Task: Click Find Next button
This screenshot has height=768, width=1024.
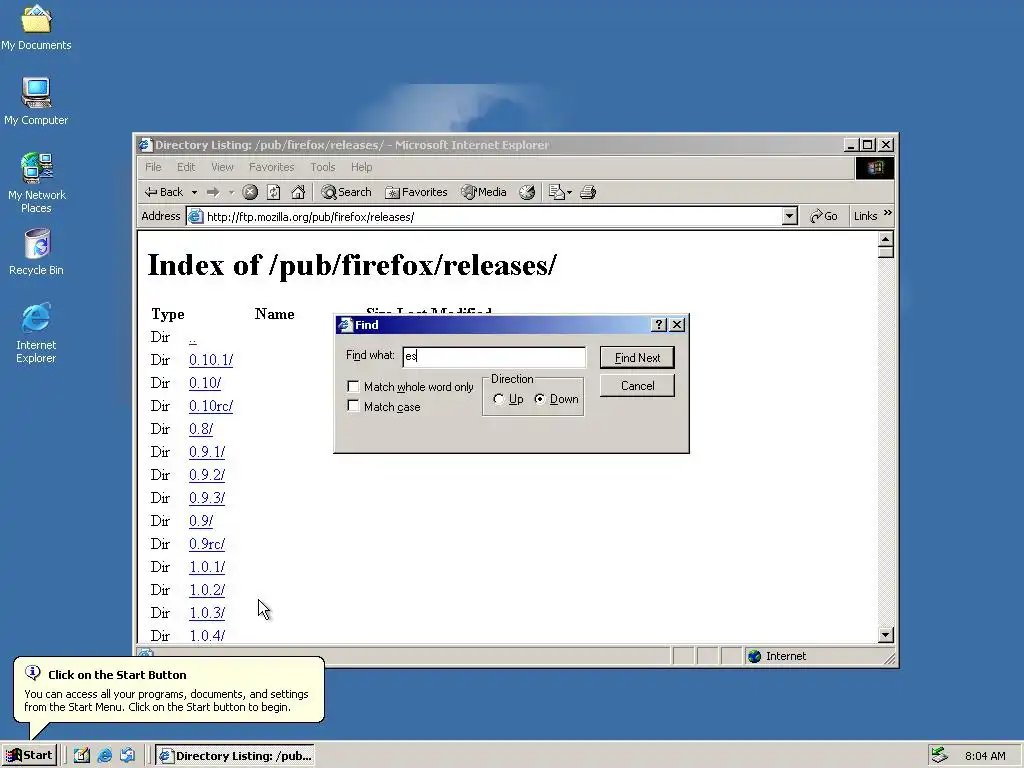Action: pos(637,358)
